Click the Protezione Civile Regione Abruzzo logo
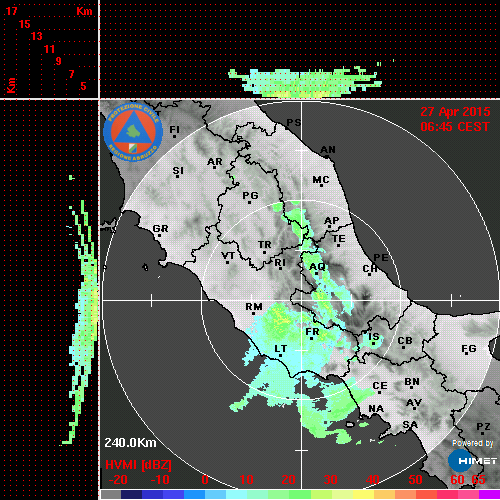The width and height of the screenshot is (500, 500). click(133, 132)
